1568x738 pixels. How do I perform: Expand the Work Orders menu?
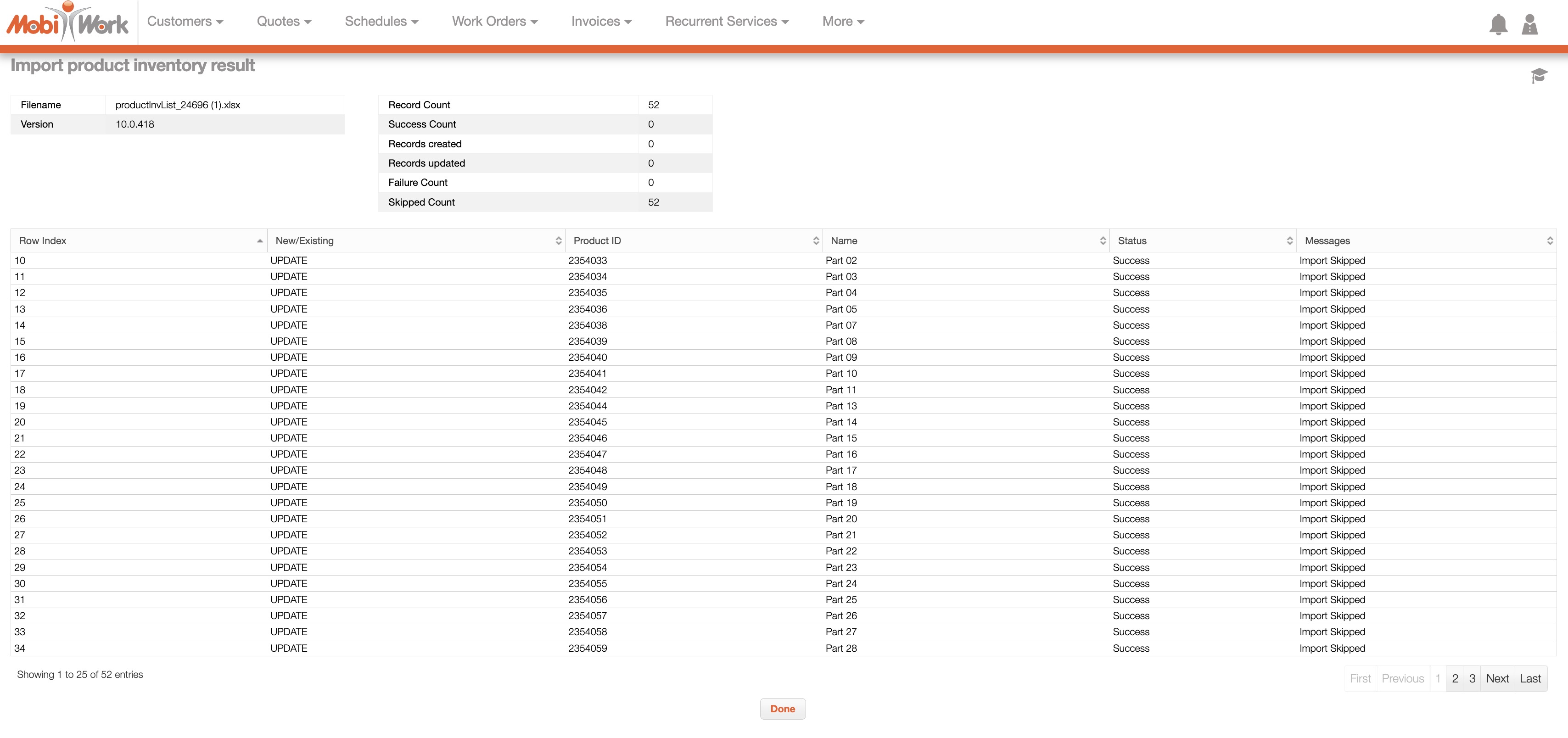pos(494,21)
